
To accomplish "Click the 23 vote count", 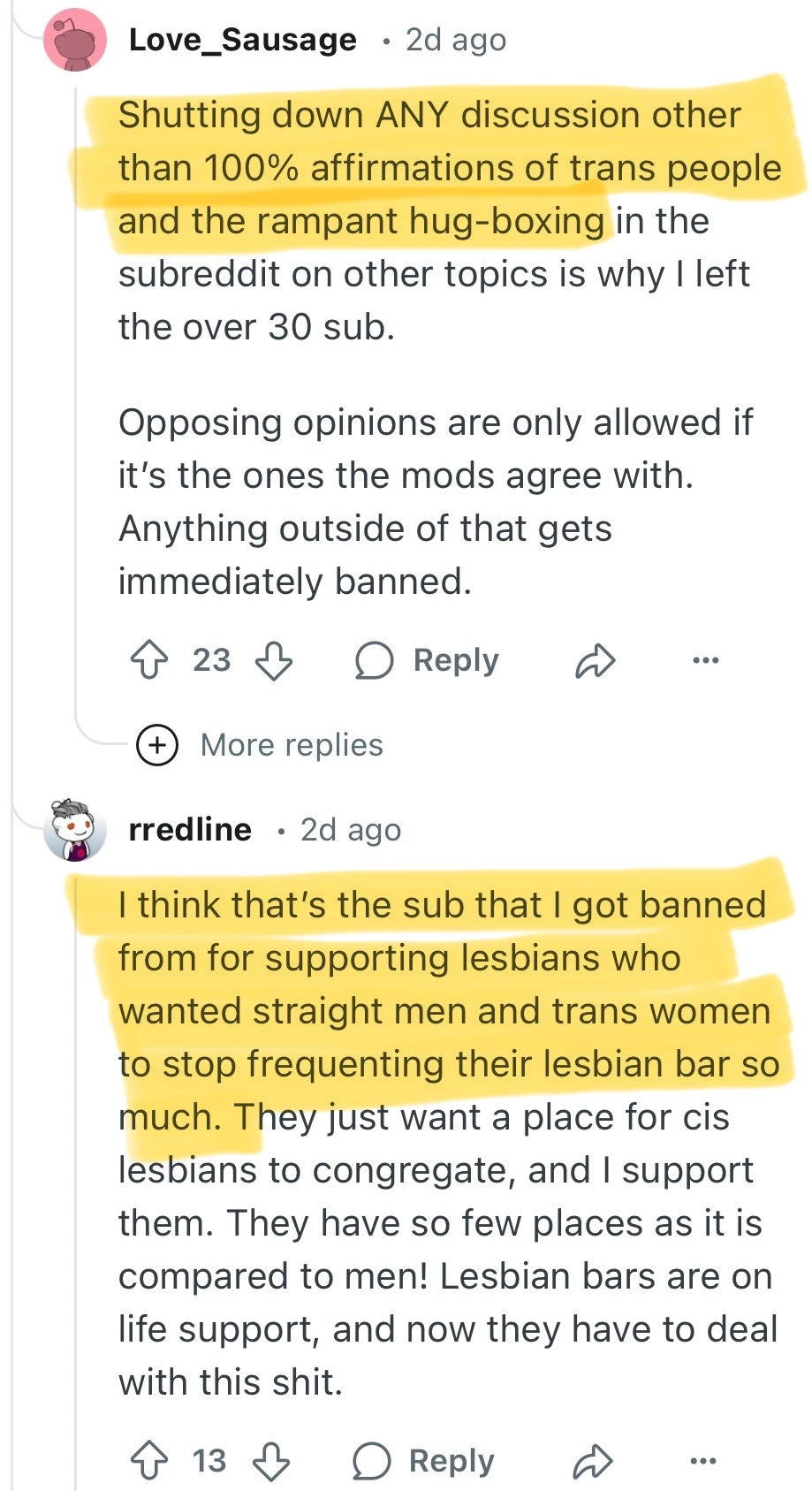I will point(211,660).
